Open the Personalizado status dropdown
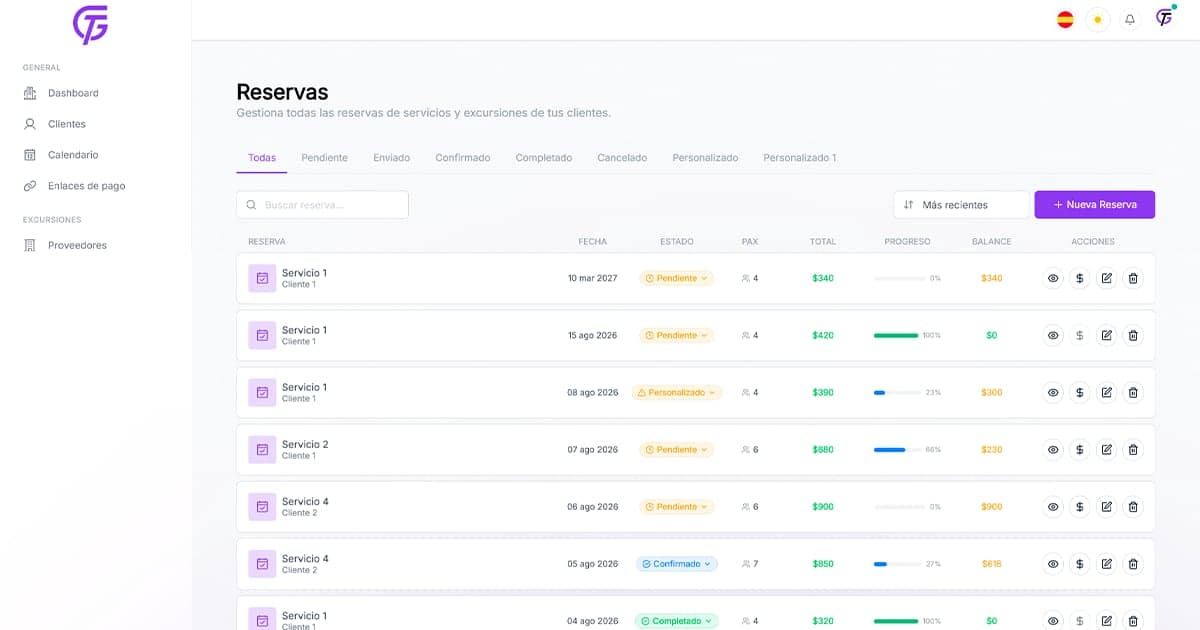 coord(677,392)
